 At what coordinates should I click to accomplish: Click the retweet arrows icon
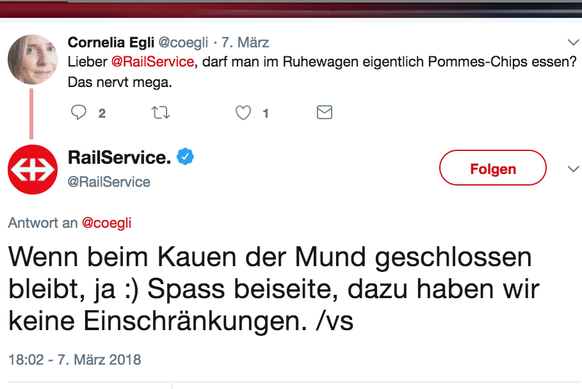(x=161, y=112)
